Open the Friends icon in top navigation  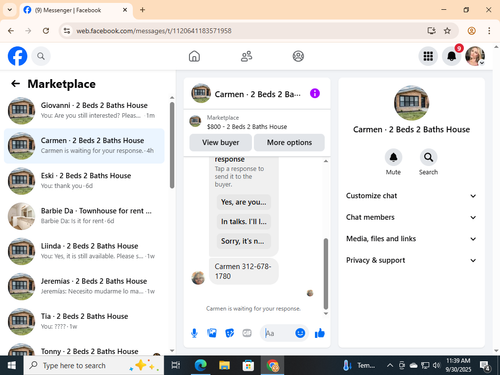pos(246,56)
